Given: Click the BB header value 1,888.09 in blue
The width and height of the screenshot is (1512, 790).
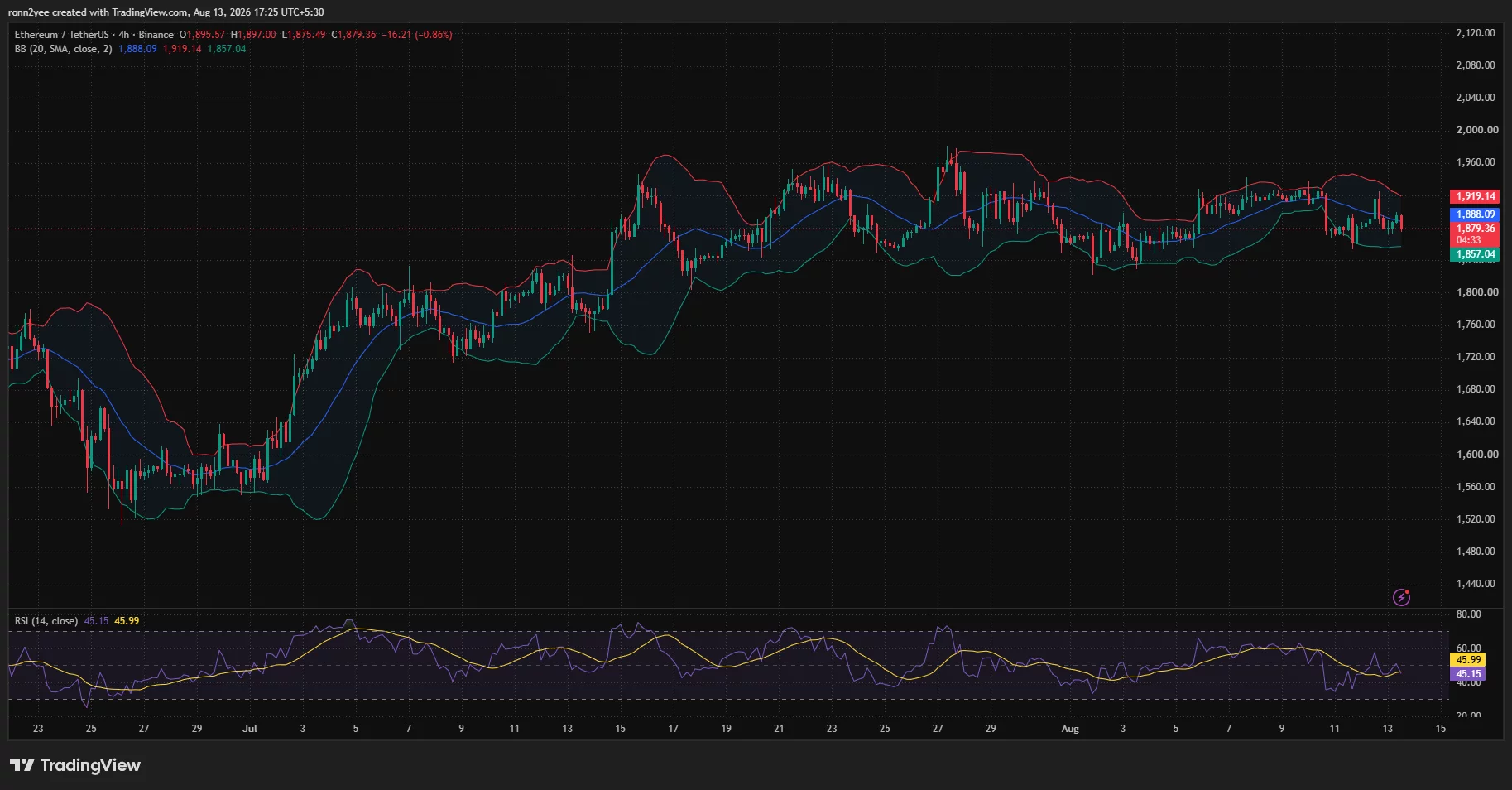Looking at the screenshot, I should tap(137, 49).
